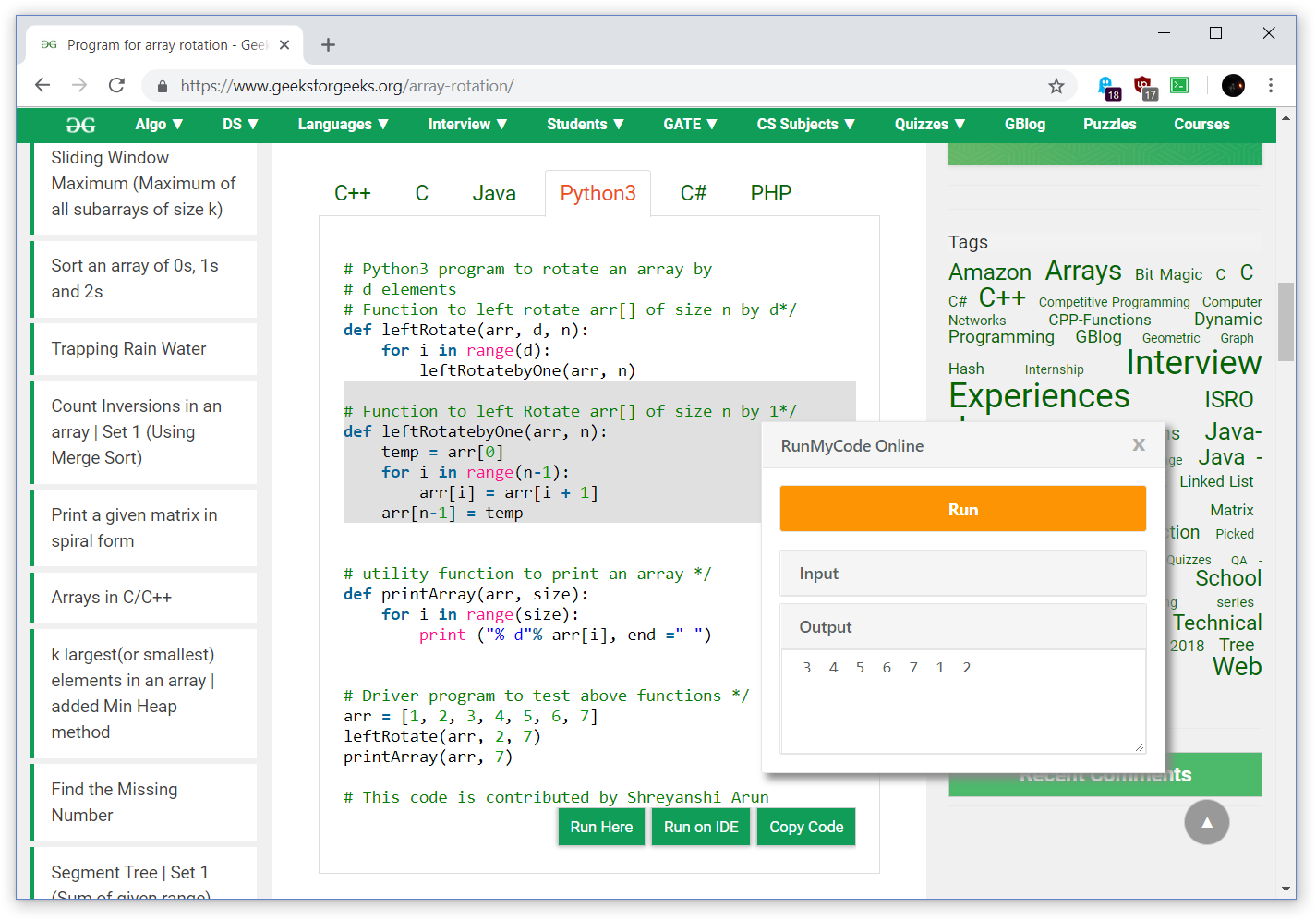Image resolution: width=1316 pixels, height=920 pixels.
Task: Open the Trapping Rain Water link
Action: click(128, 348)
